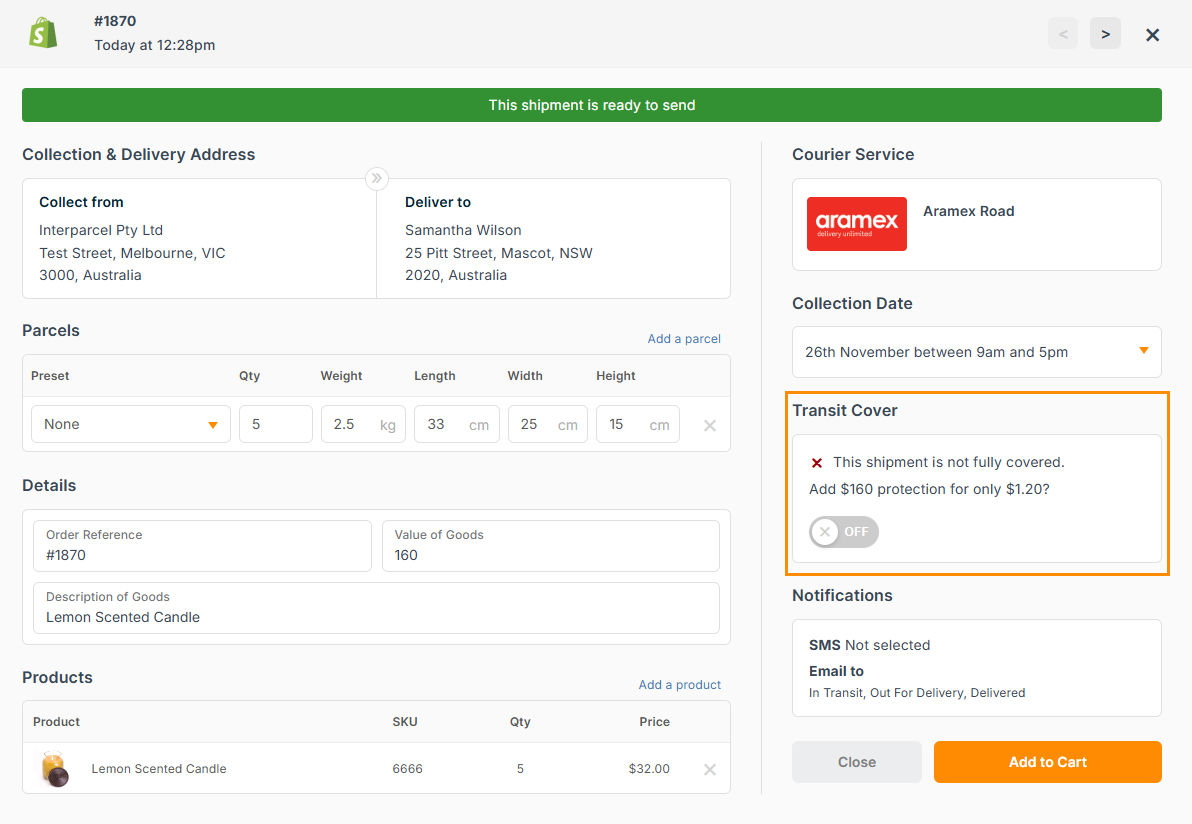The width and height of the screenshot is (1192, 824).
Task: Open the Notifications settings panel
Action: [x=976, y=668]
